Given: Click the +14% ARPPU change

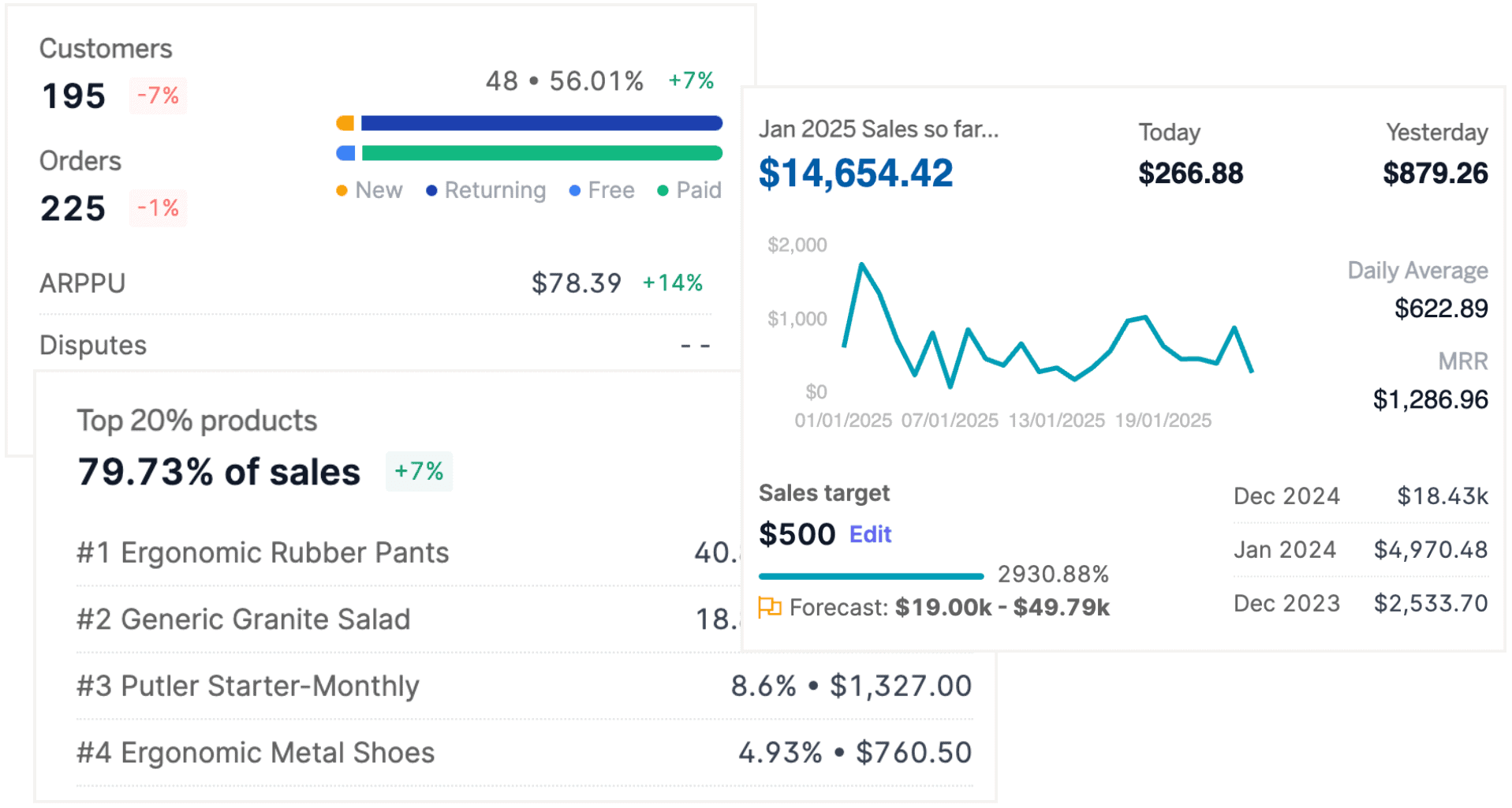Looking at the screenshot, I should pyautogui.click(x=673, y=282).
